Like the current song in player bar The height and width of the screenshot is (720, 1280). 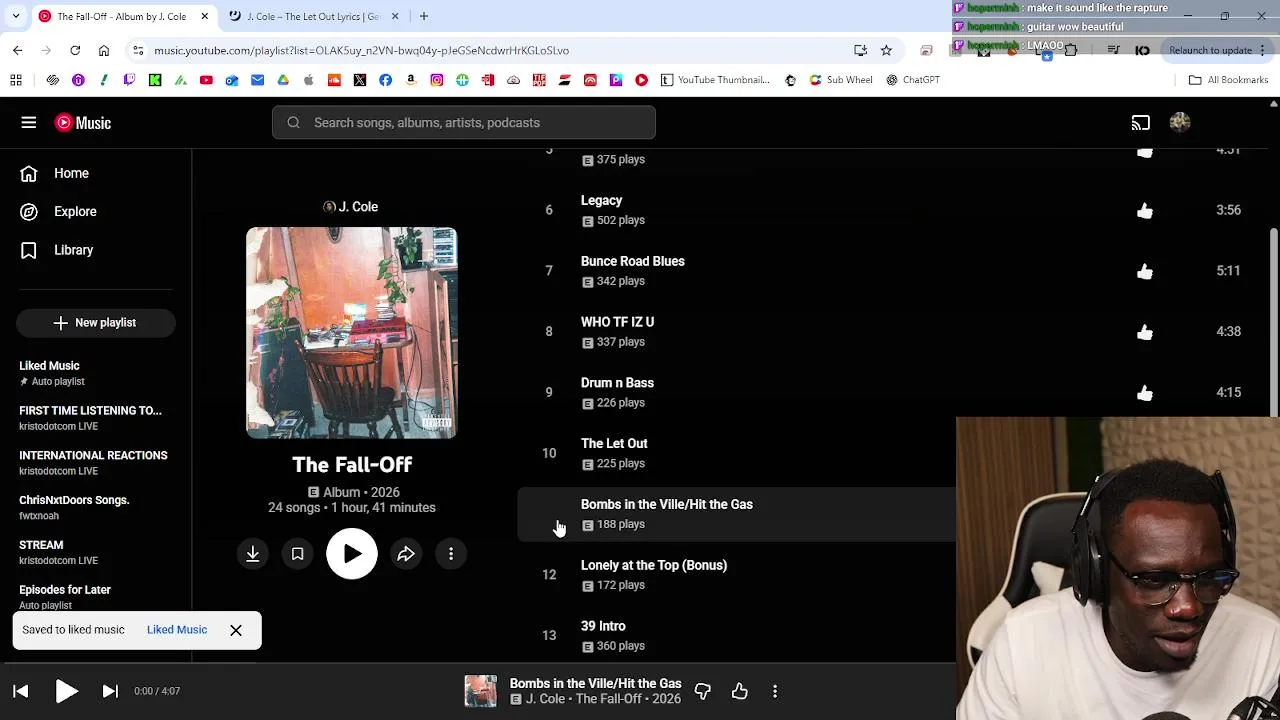(x=739, y=691)
